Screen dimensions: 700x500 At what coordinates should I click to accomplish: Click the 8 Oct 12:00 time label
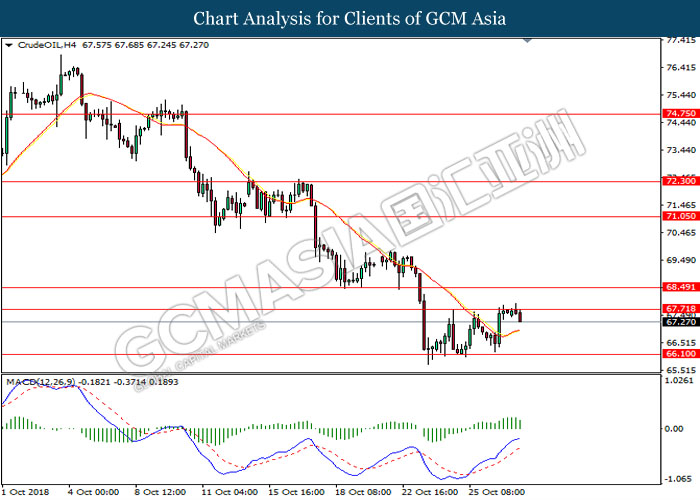160,492
